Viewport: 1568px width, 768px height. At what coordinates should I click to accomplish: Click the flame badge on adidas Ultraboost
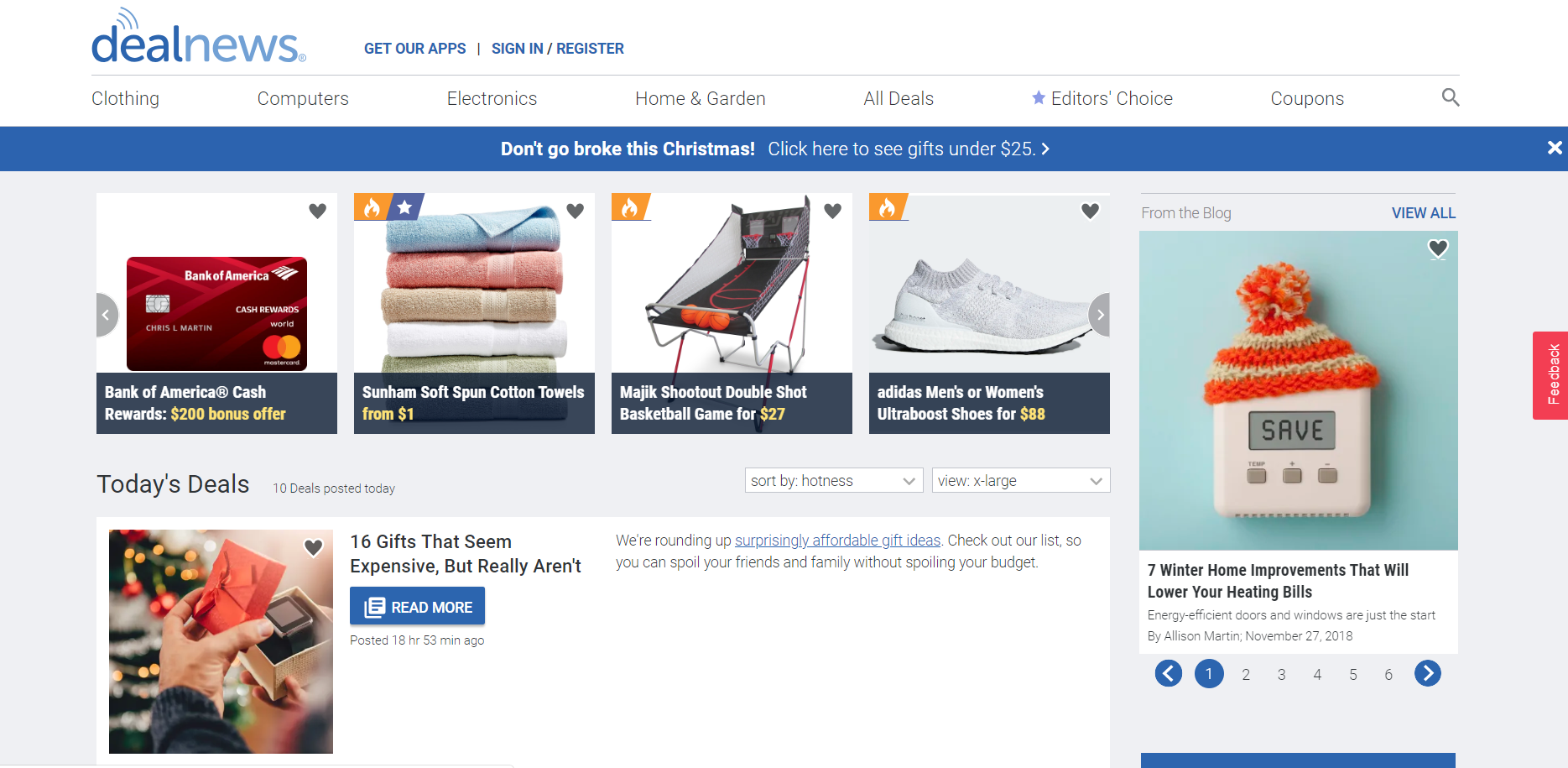[888, 206]
